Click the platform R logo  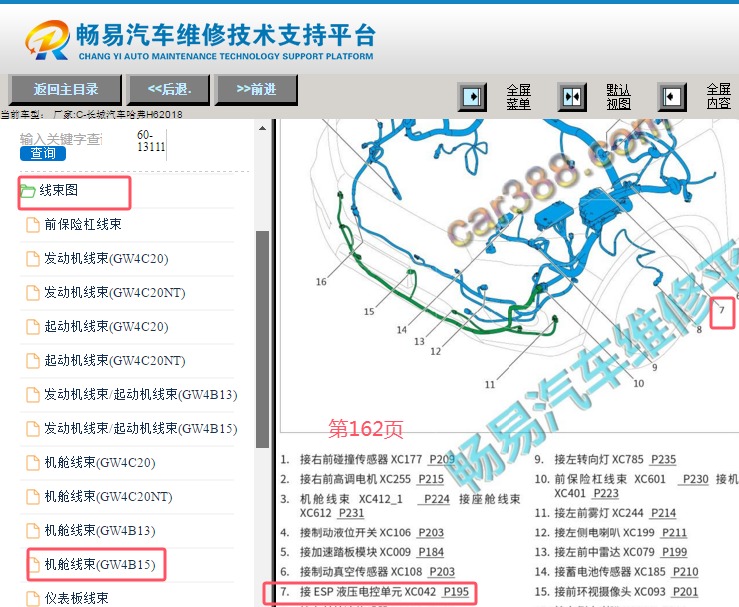pos(48,40)
